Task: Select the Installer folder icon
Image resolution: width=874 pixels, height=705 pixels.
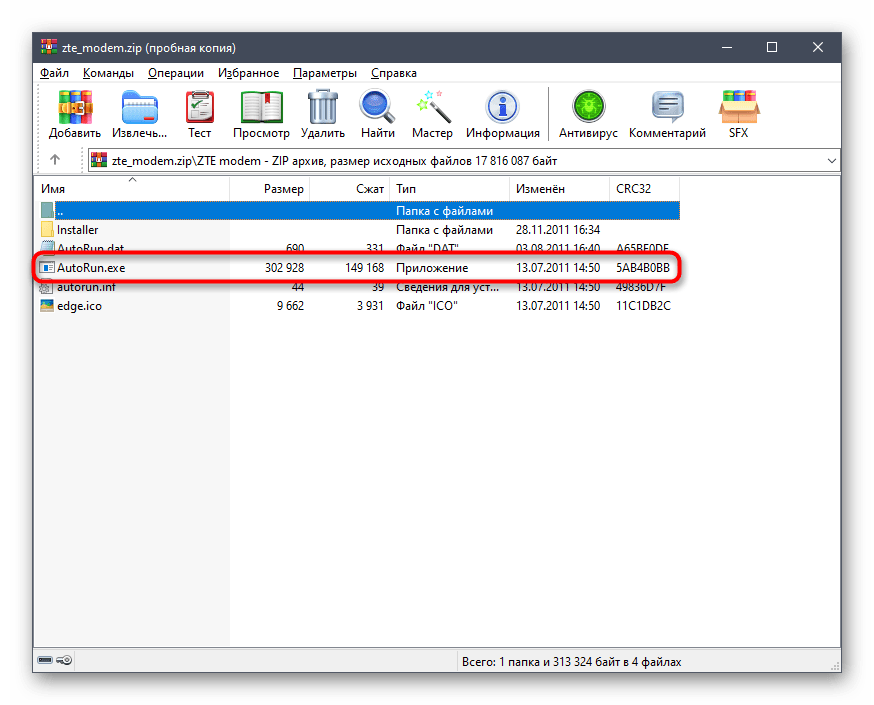Action: (x=47, y=230)
